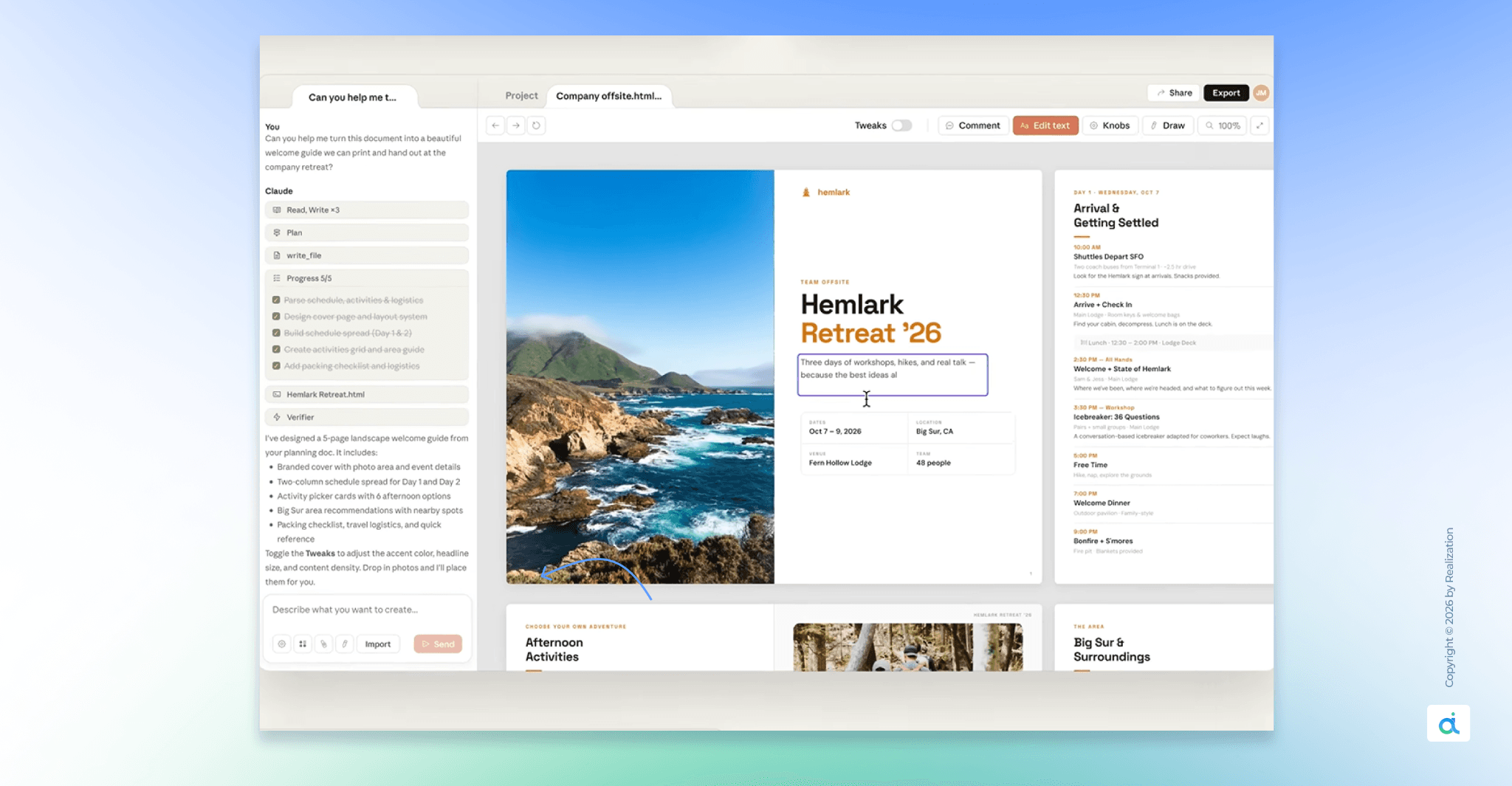Select the 'Company offsite.html...' tab
The image size is (1512, 786).
click(x=609, y=96)
